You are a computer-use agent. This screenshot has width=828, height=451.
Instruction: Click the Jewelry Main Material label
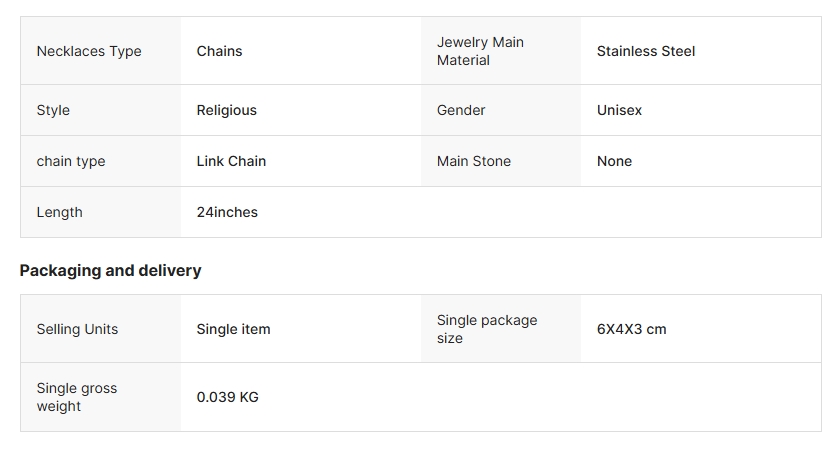pos(480,51)
